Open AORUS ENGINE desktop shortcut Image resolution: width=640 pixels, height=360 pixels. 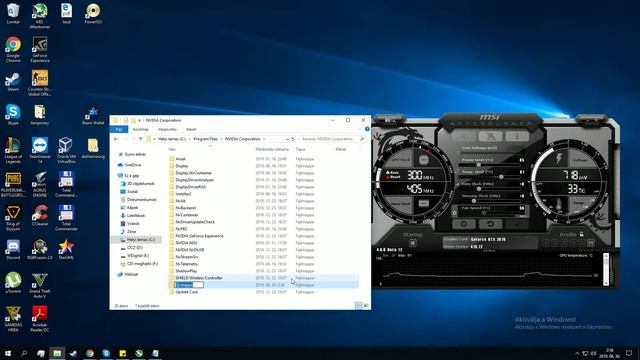click(x=40, y=184)
